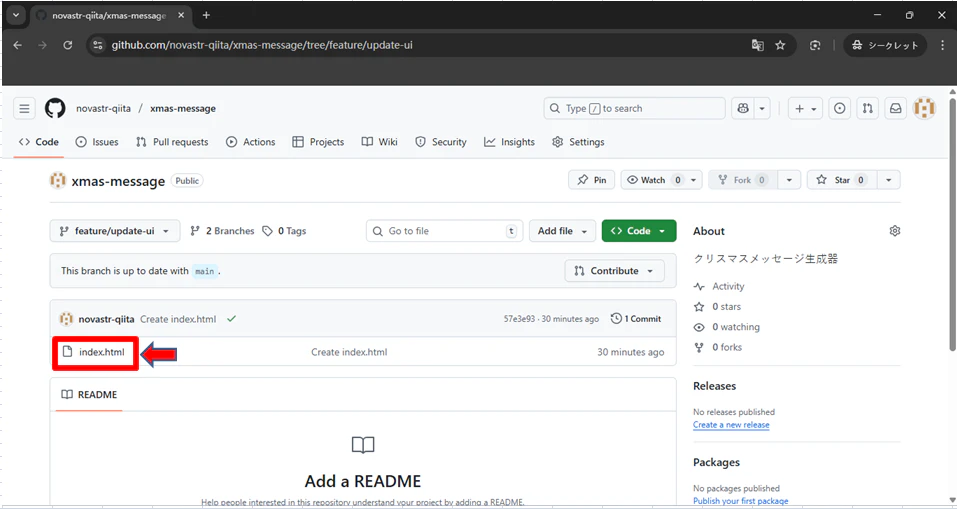Image resolution: width=957 pixels, height=509 pixels.
Task: Open the Contribute dropdown
Action: [x=615, y=271]
